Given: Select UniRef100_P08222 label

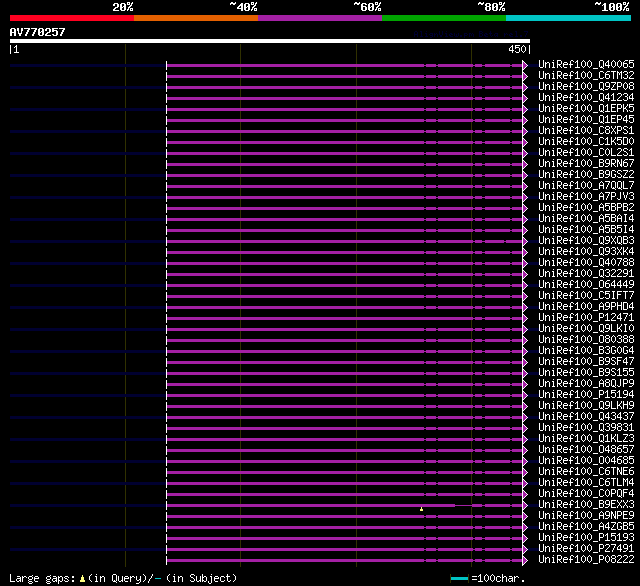Looking at the screenshot, I should coord(586,560).
